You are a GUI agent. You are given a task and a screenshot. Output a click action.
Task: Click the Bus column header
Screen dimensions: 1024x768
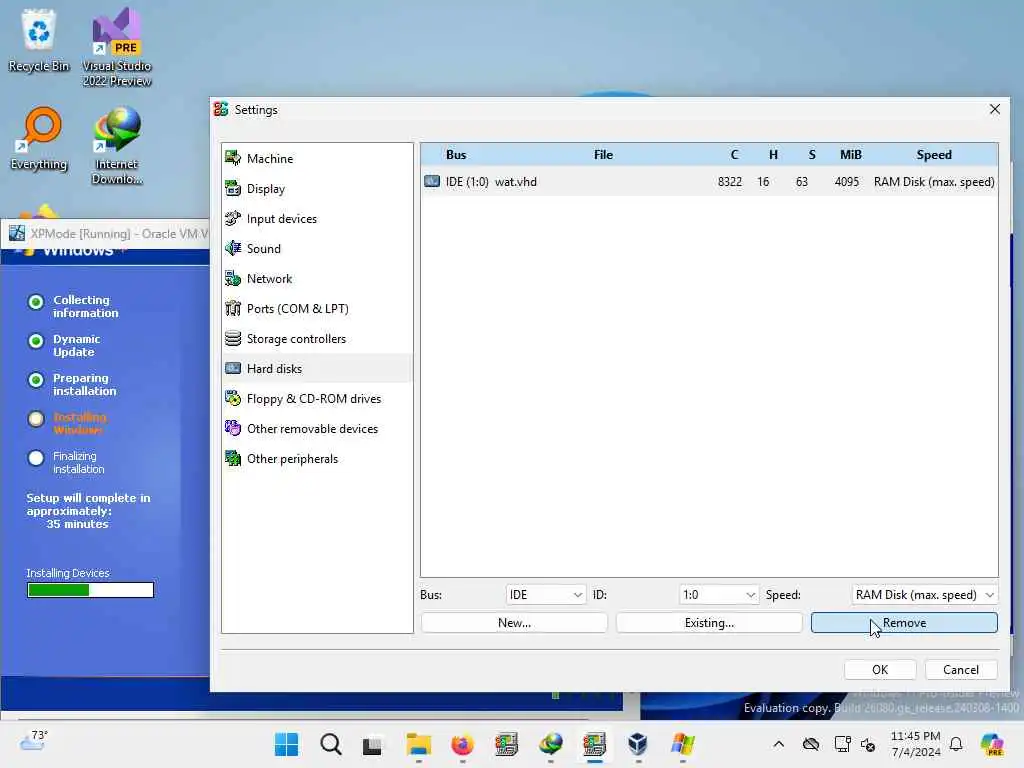[456, 155]
